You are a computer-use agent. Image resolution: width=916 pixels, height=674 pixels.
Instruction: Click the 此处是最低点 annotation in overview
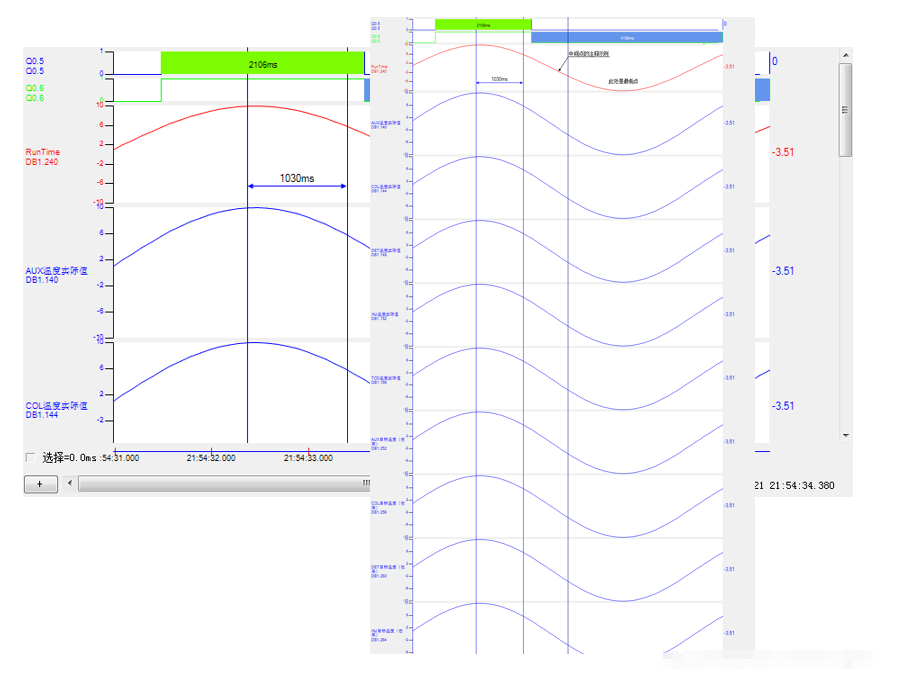coord(623,81)
